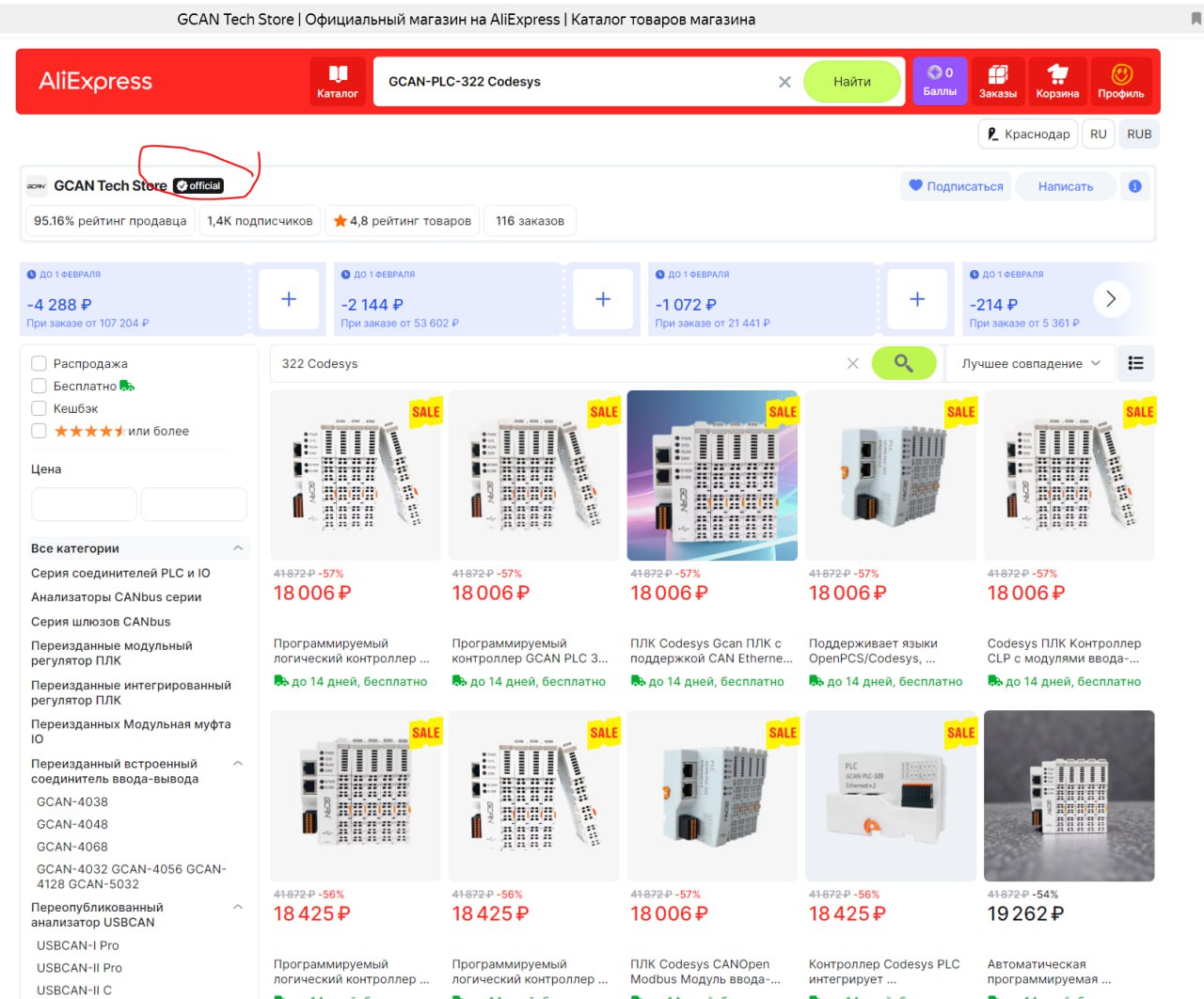This screenshot has height=999, width=1204.
Task: Open the Корзина cart icon
Action: [1057, 82]
